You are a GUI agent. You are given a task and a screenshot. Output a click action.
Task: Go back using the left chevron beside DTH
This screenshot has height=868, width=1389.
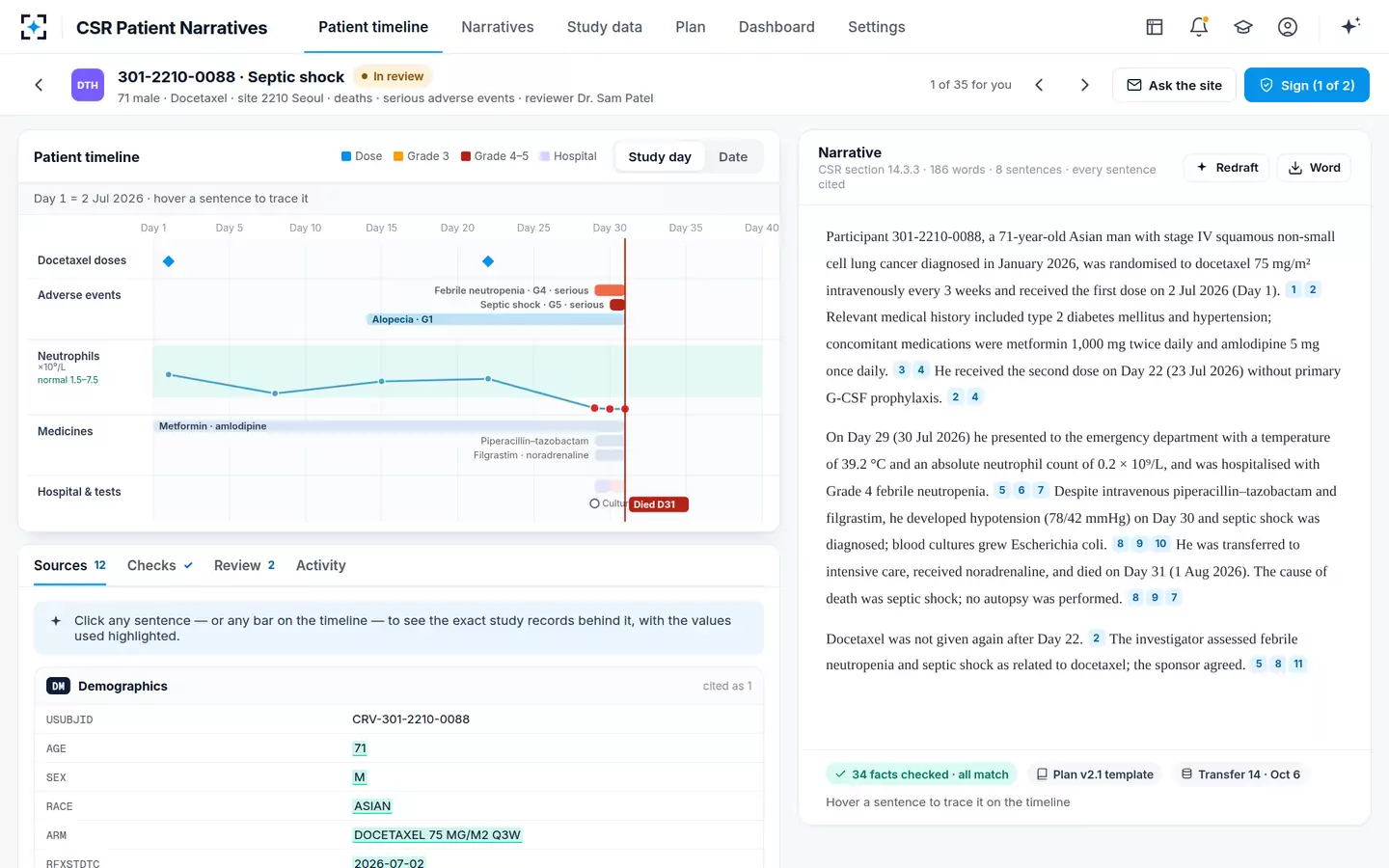point(39,85)
